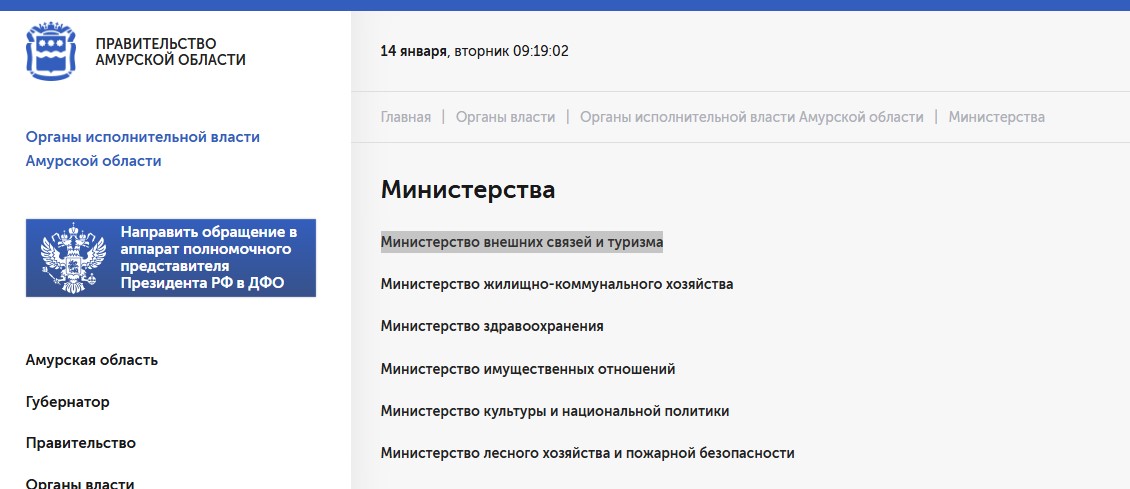Open the 'Правительство' sidebar menu item

[80, 443]
